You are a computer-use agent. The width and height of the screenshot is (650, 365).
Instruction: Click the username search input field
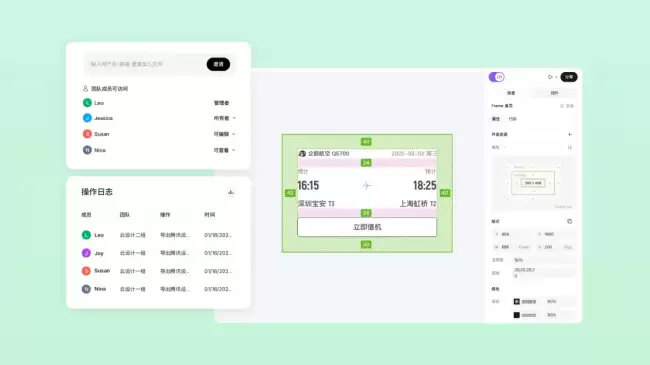tap(146, 64)
